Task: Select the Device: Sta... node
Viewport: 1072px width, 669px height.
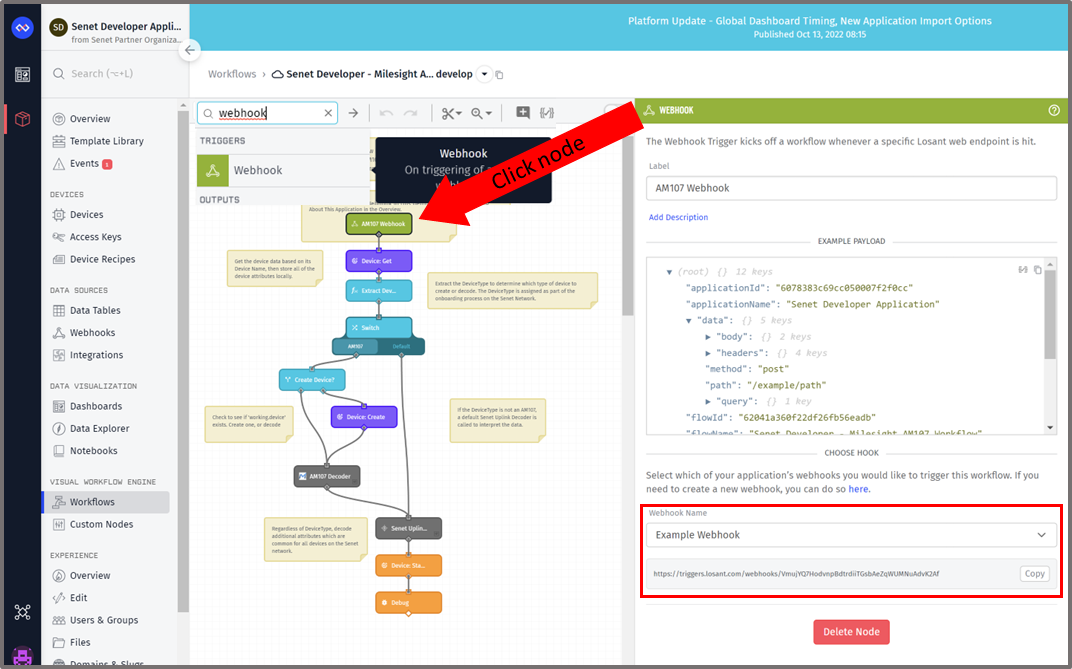Action: [x=408, y=566]
